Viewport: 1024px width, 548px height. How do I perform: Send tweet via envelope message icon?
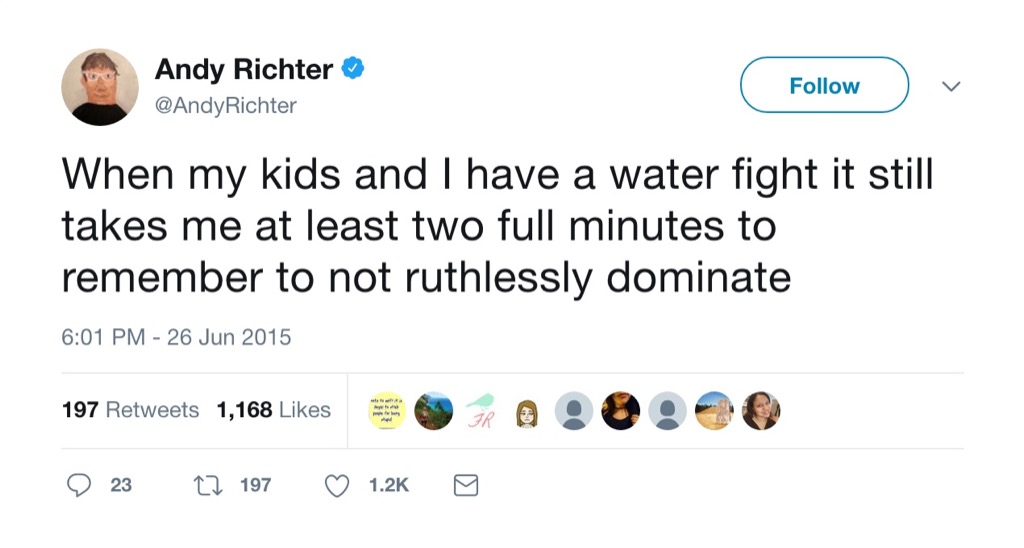466,485
